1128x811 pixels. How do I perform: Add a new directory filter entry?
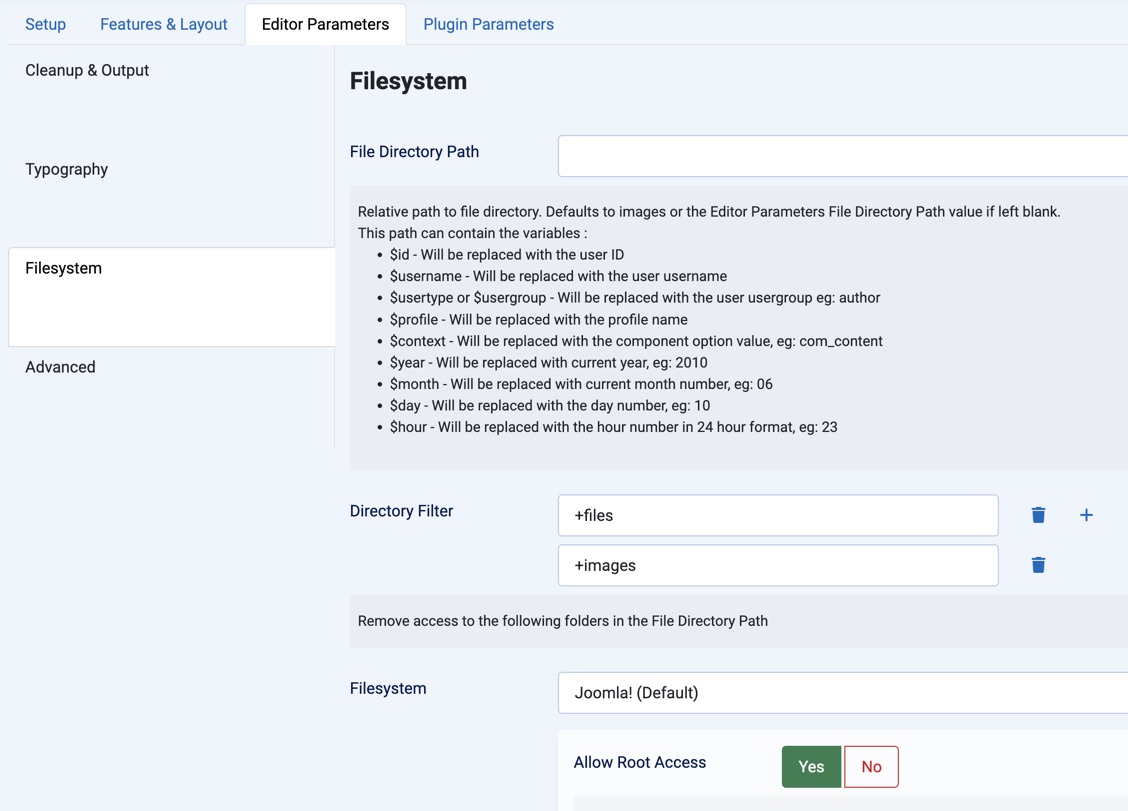[1086, 515]
